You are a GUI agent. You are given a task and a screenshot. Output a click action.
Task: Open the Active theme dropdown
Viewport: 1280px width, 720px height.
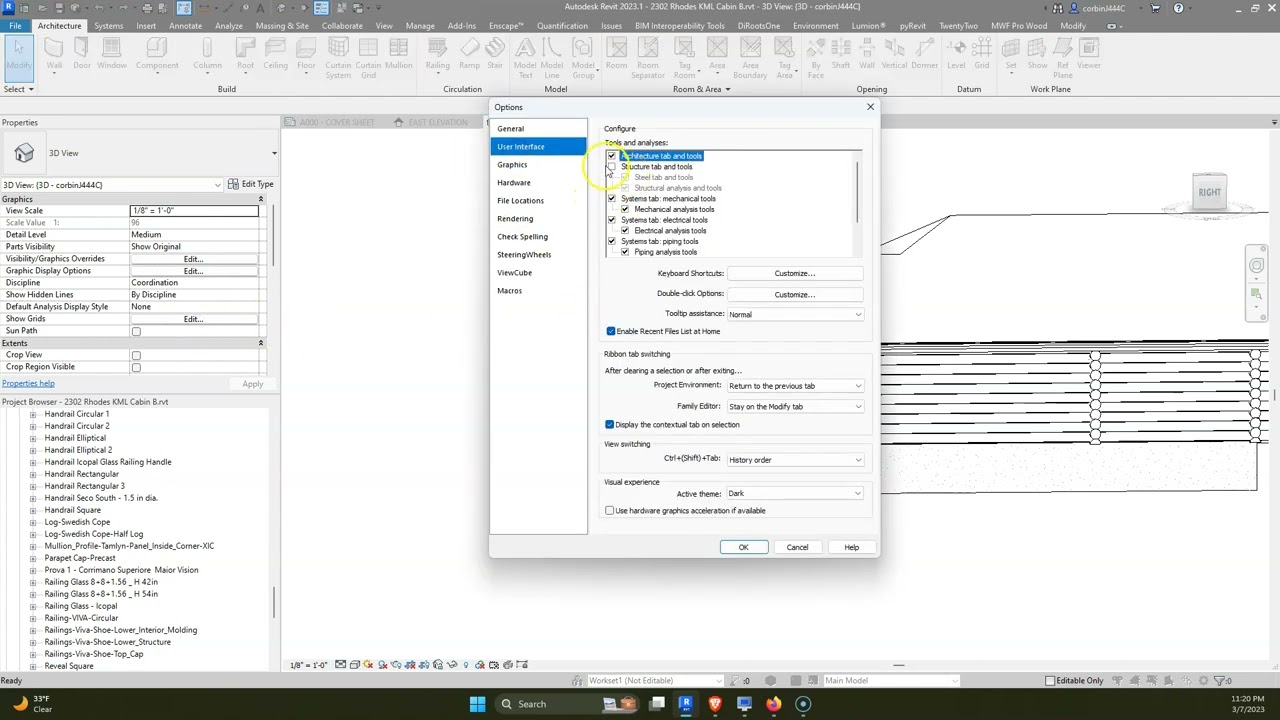click(795, 494)
